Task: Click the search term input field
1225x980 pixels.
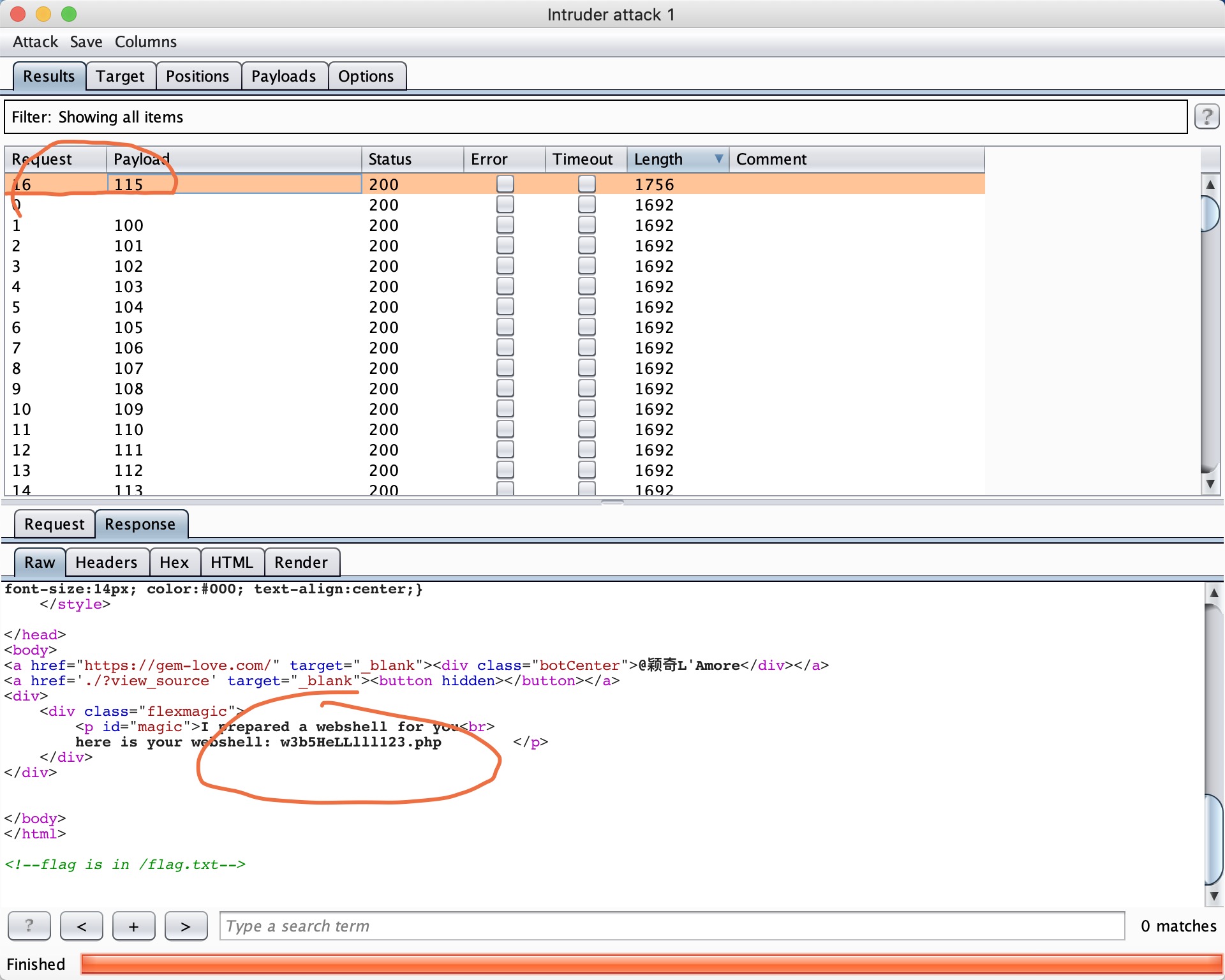Action: [x=671, y=926]
